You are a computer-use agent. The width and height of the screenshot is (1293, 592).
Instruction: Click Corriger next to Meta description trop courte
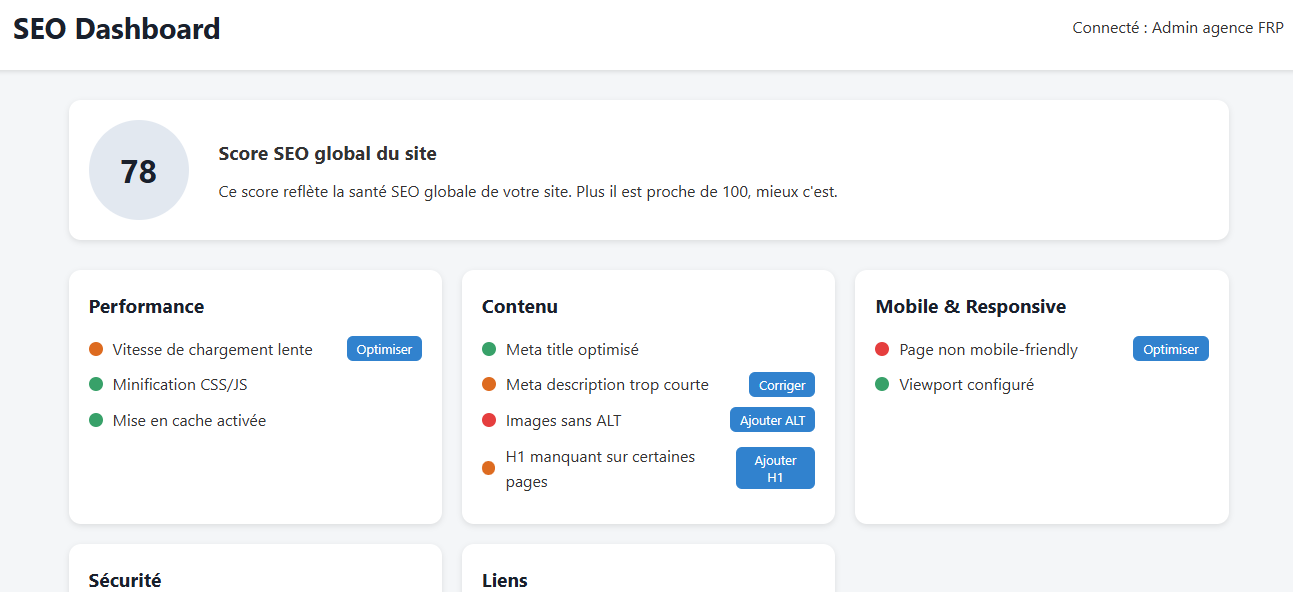point(781,384)
